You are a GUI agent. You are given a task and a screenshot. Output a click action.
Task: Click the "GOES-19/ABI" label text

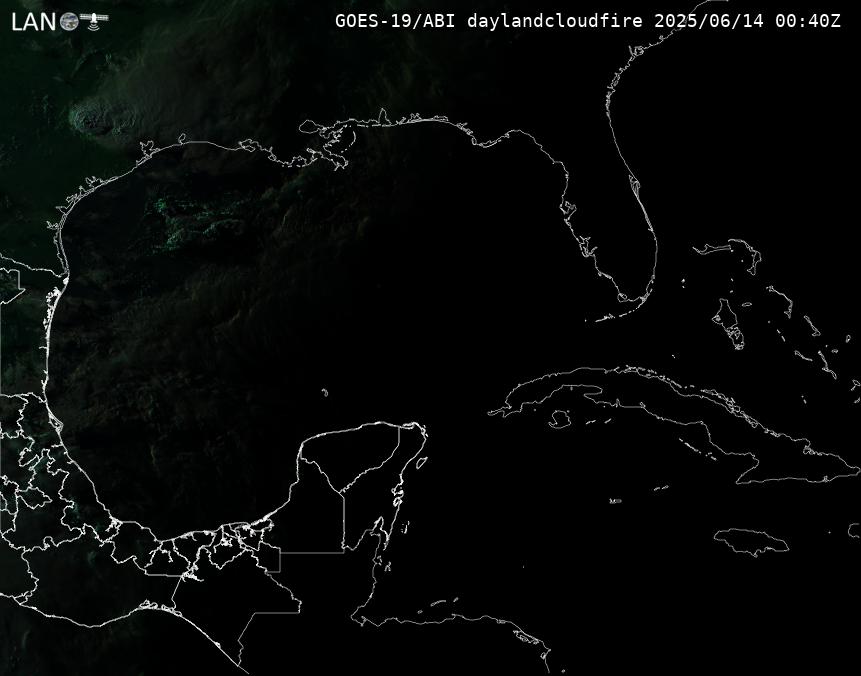[395, 21]
